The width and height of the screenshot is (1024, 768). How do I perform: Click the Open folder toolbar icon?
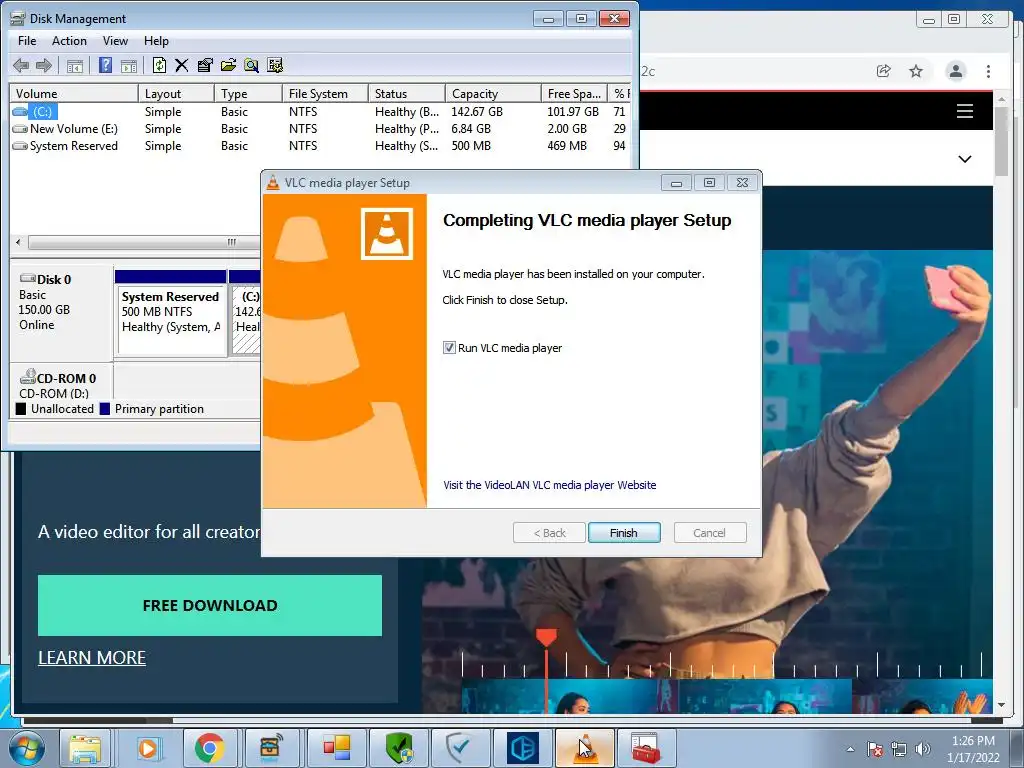[x=228, y=65]
